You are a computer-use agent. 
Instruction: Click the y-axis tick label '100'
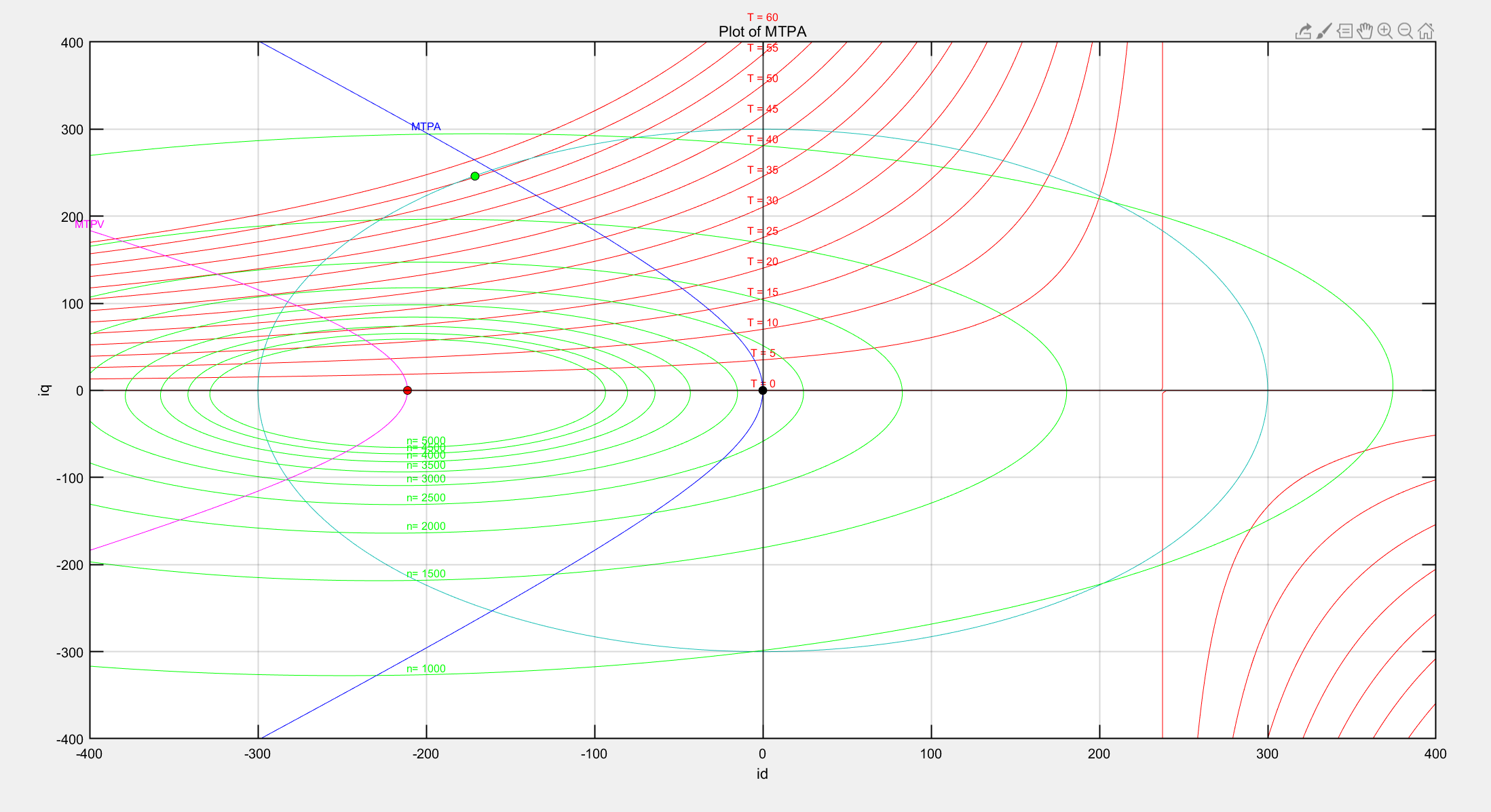point(72,304)
